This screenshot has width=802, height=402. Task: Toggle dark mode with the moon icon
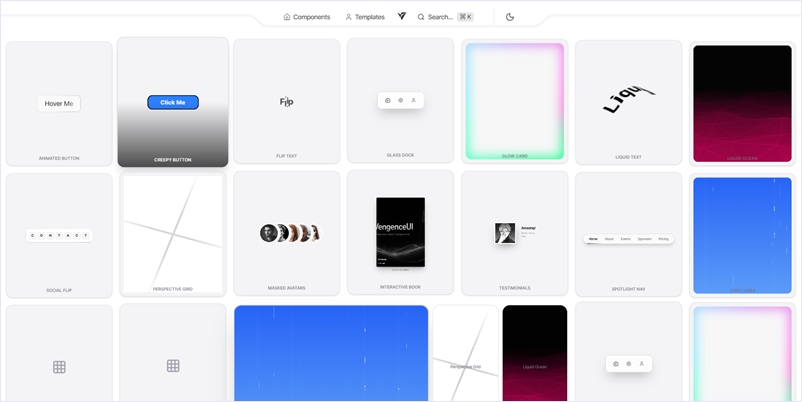pyautogui.click(x=510, y=17)
